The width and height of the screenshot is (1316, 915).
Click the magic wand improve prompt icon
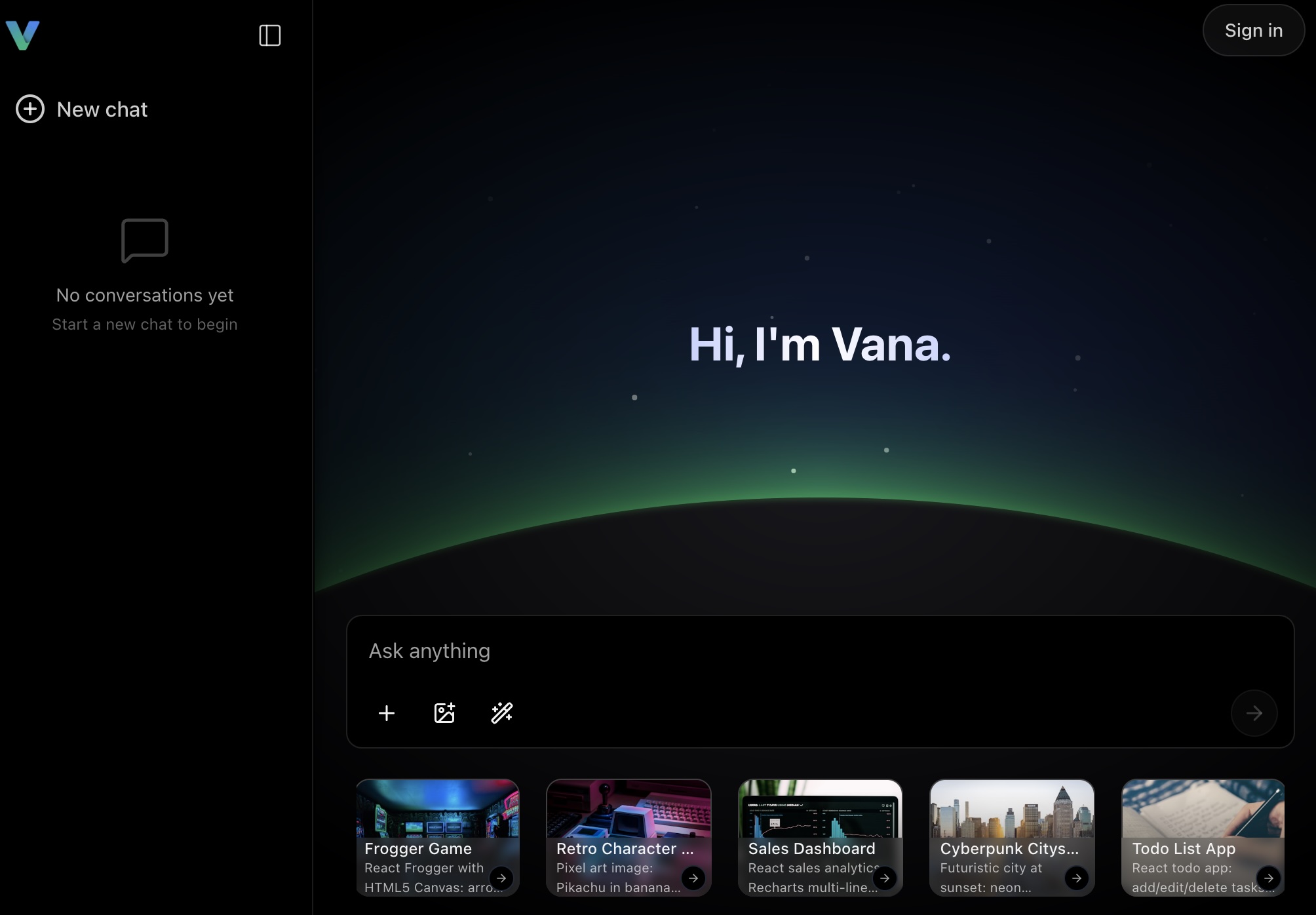[x=502, y=713]
